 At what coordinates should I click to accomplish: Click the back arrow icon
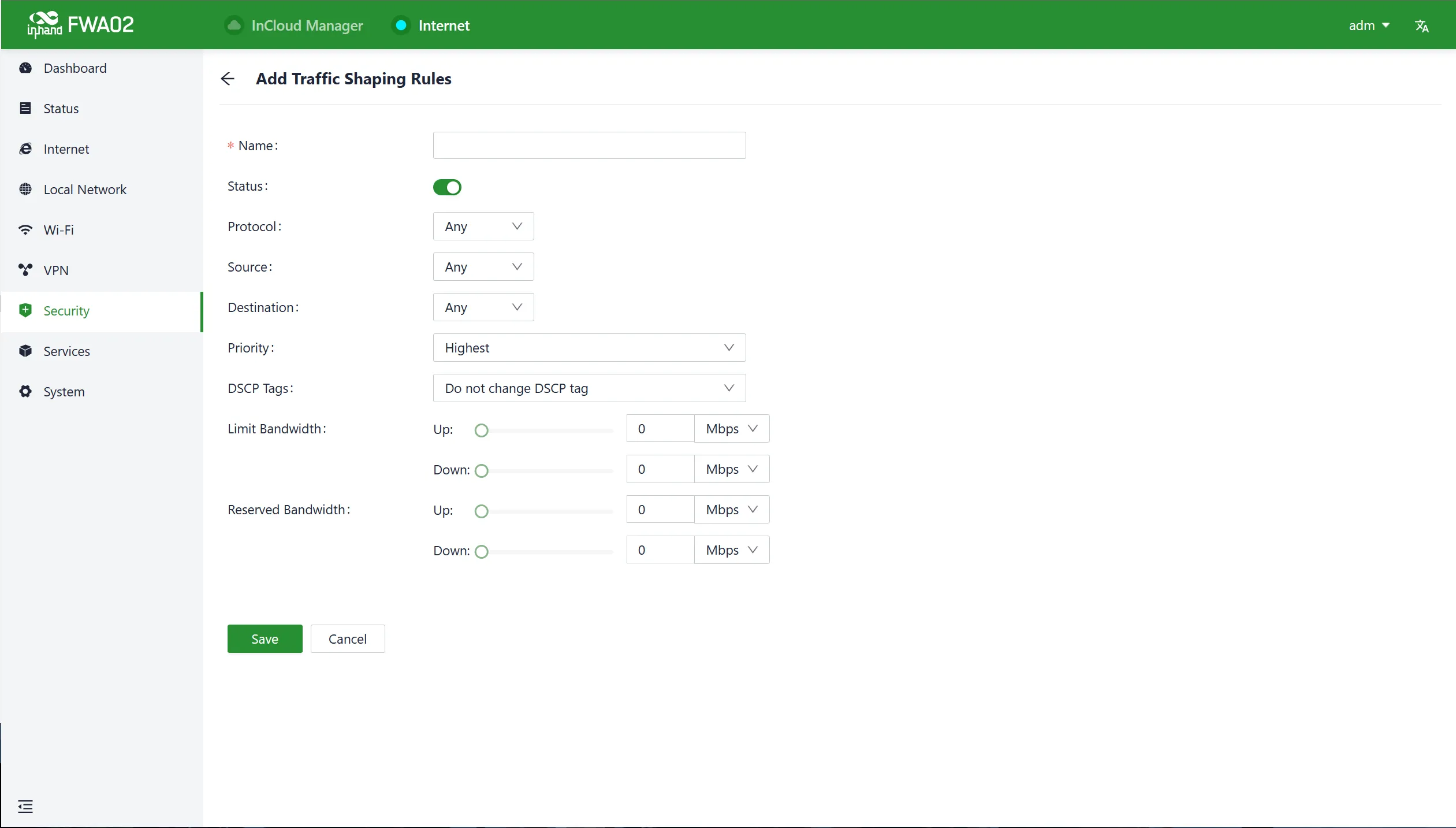228,79
